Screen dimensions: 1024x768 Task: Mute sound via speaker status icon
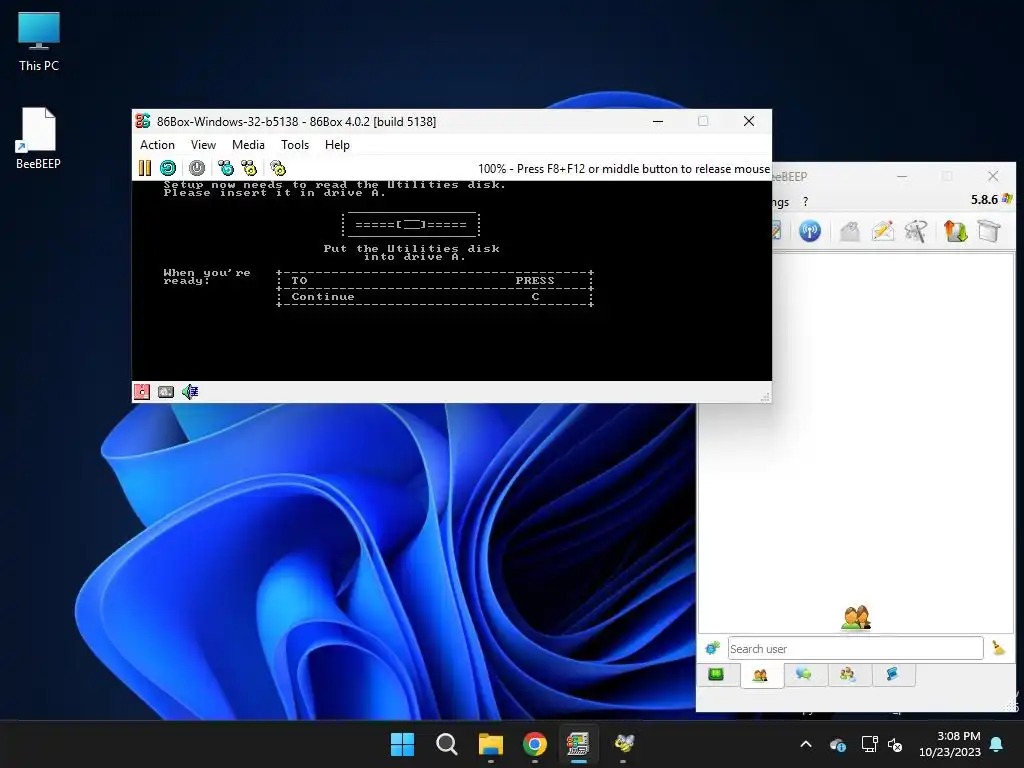(190, 392)
